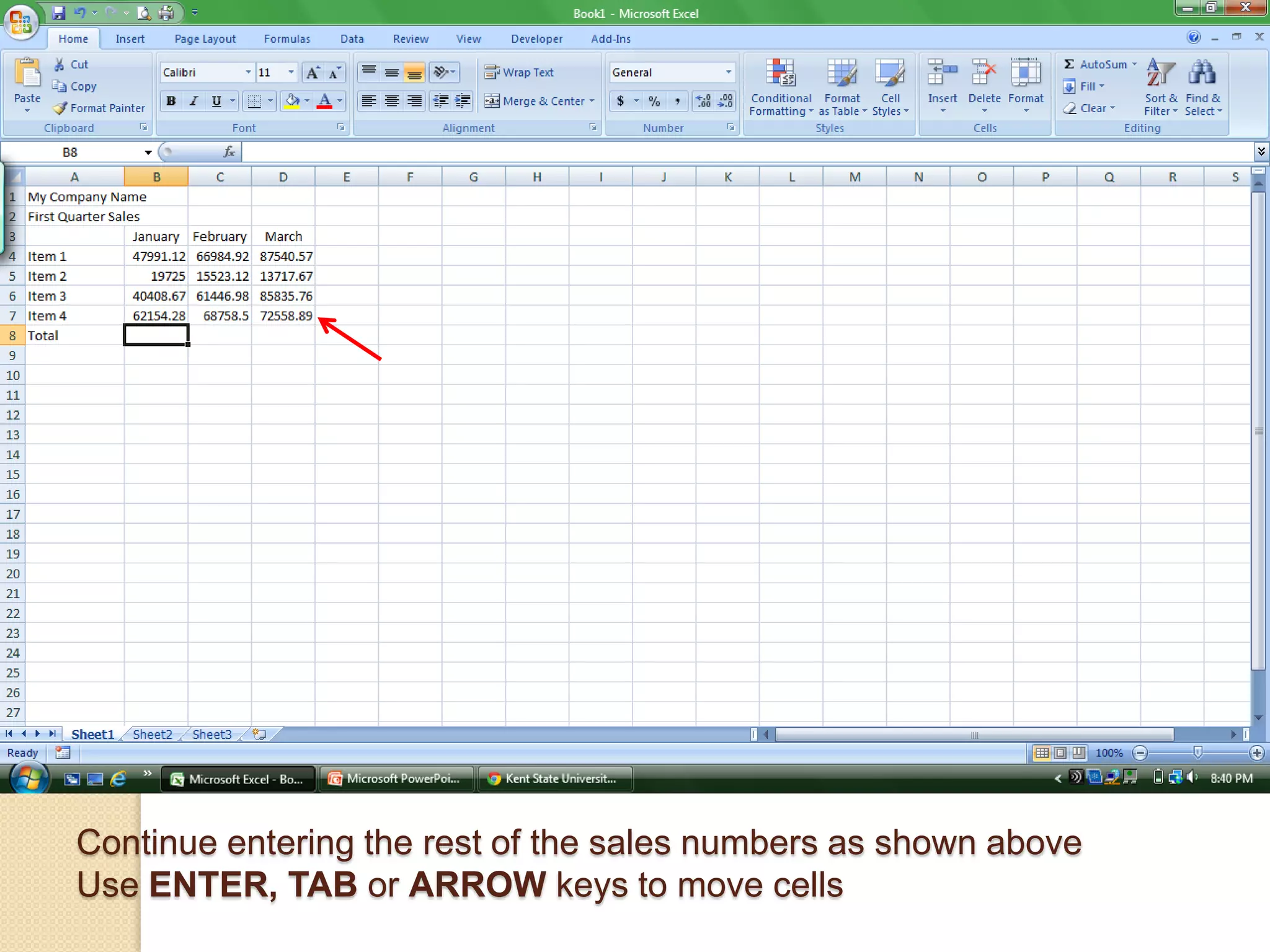This screenshot has height=952, width=1270.
Task: Click Insert cells icon
Action: click(x=943, y=73)
